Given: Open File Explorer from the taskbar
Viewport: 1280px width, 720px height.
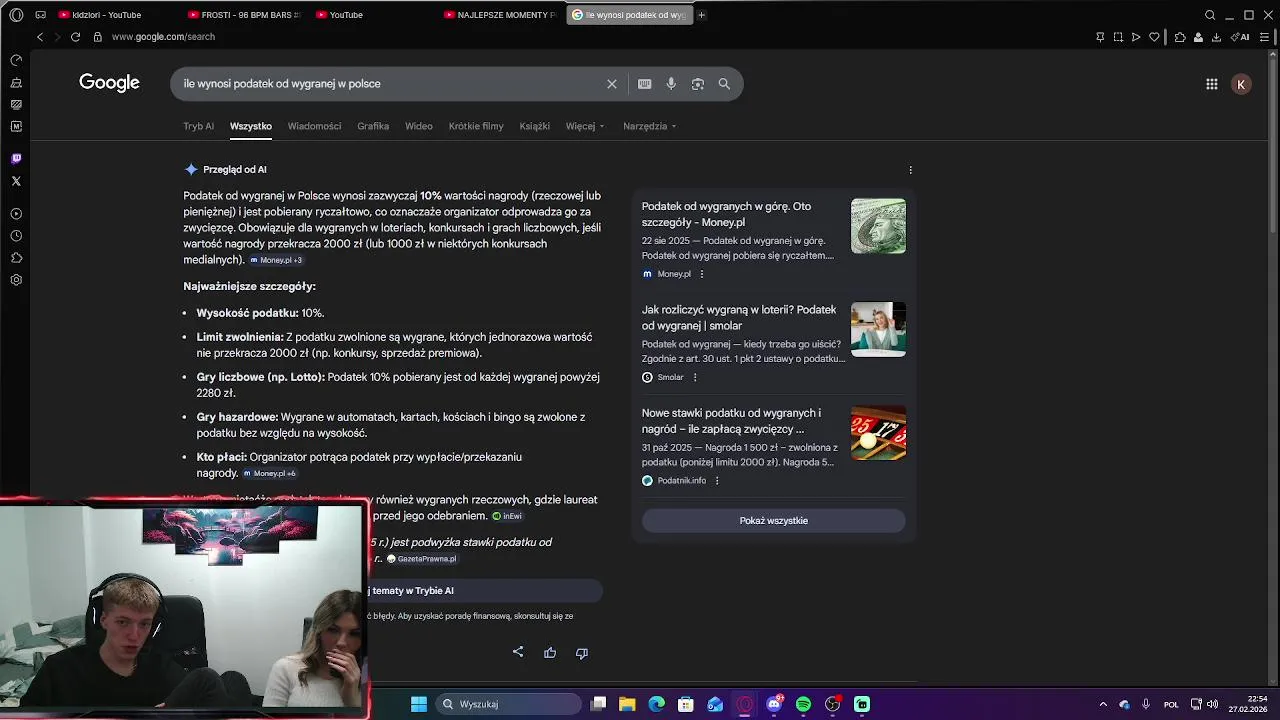Looking at the screenshot, I should [x=627, y=704].
